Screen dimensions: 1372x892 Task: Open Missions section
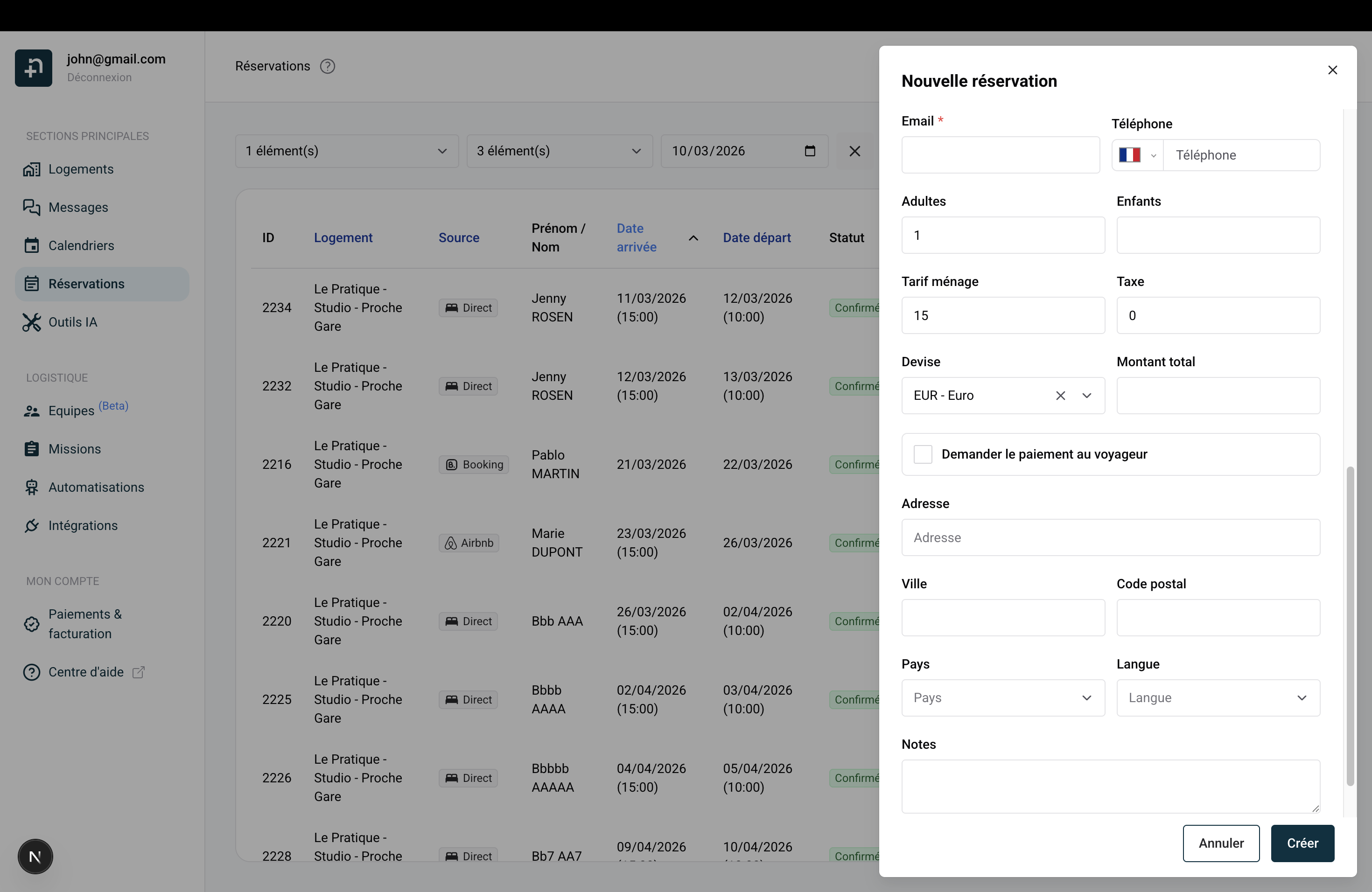[x=102, y=449]
